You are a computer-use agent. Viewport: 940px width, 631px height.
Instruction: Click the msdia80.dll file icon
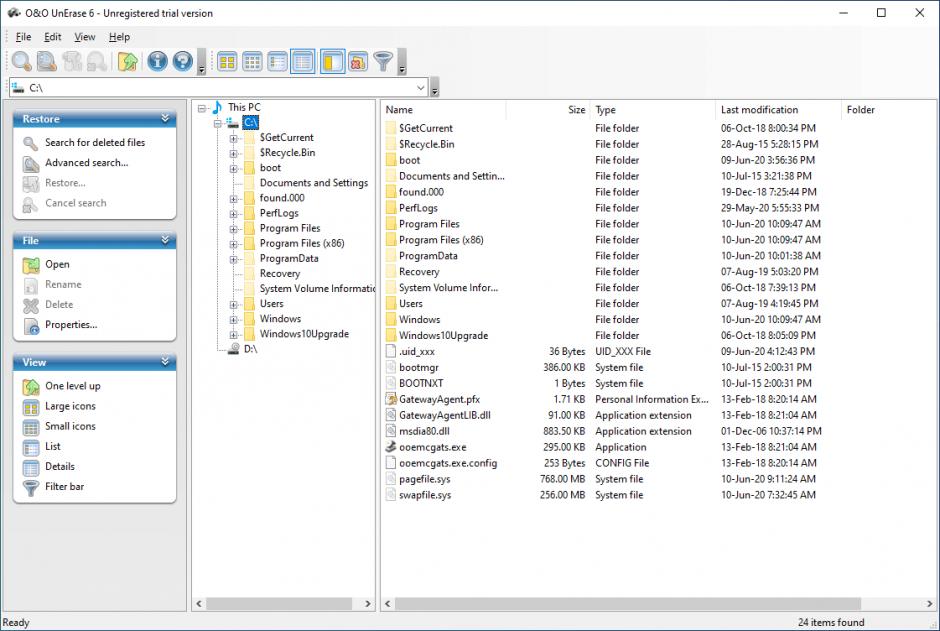tap(391, 431)
